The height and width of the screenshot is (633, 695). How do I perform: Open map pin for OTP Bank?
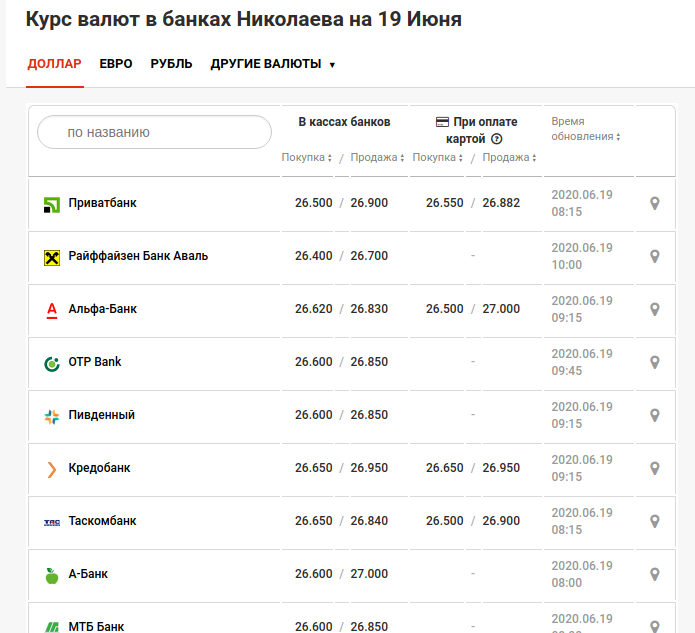point(655,362)
